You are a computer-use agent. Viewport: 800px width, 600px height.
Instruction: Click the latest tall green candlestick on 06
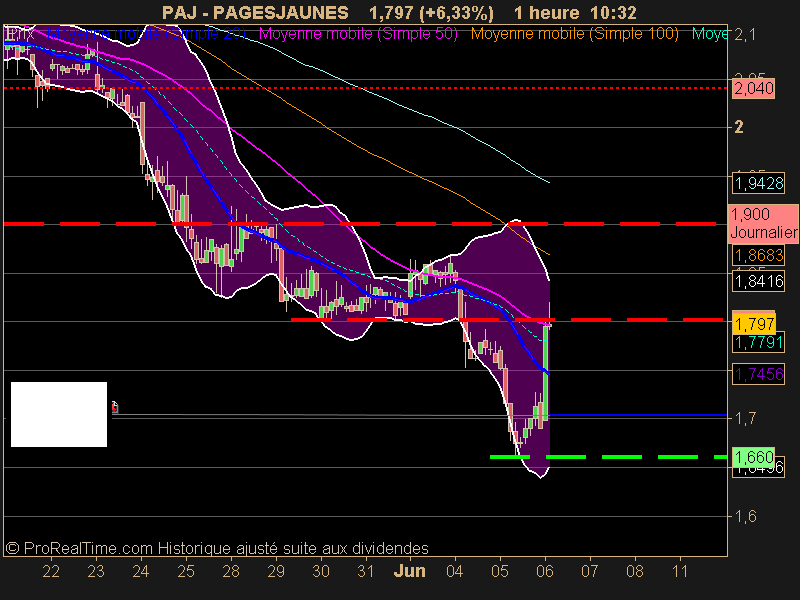(x=546, y=372)
